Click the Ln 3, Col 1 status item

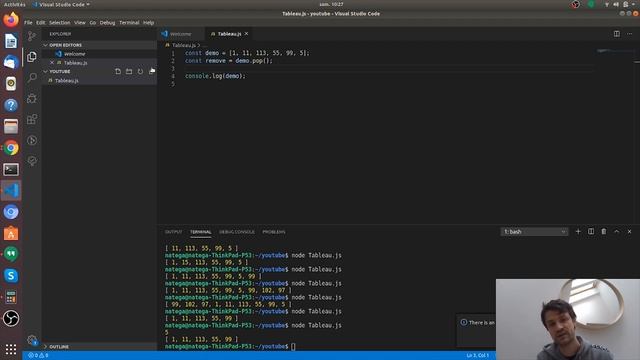pyautogui.click(x=478, y=356)
